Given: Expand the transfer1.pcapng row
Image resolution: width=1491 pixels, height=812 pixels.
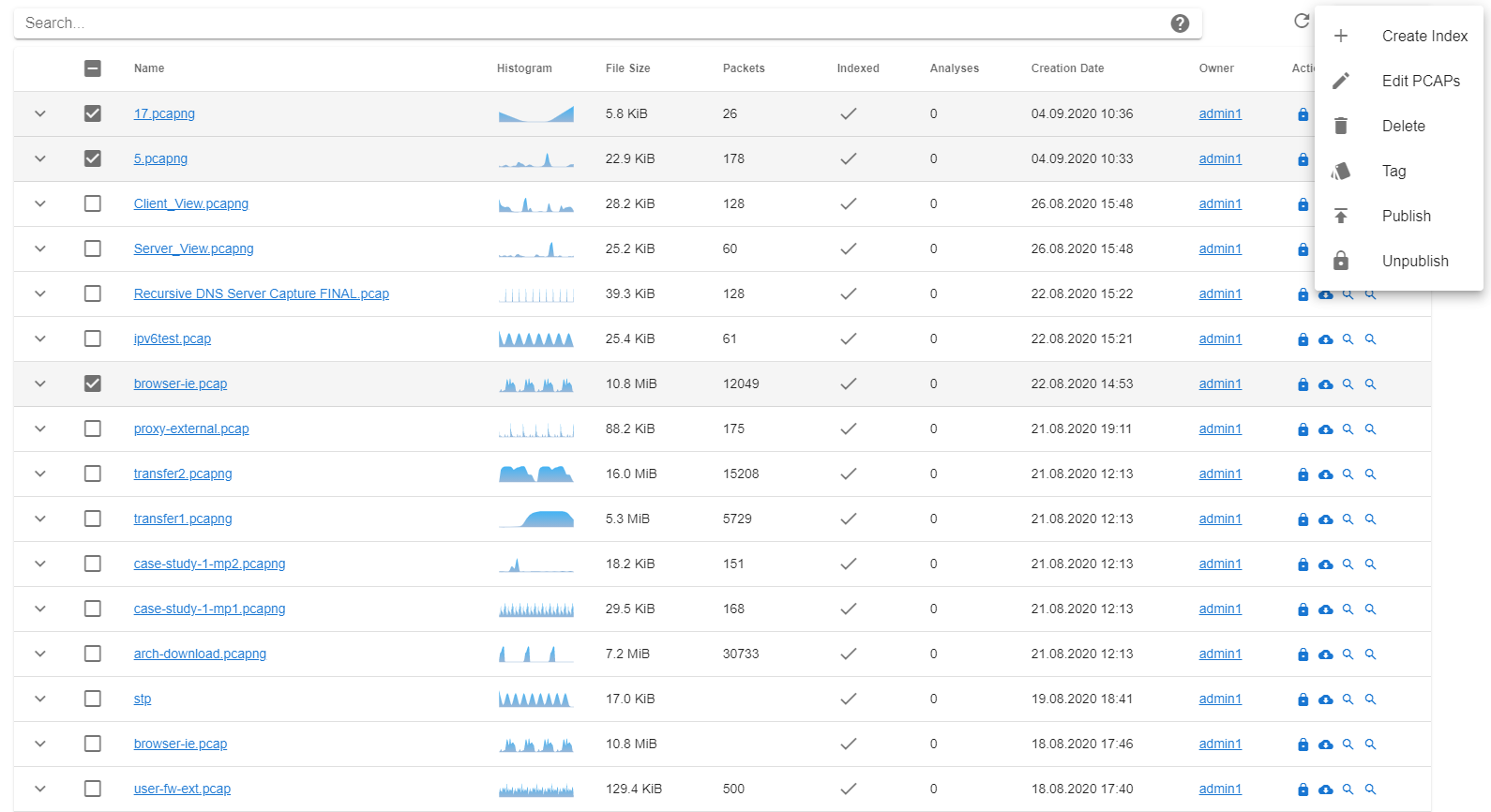Looking at the screenshot, I should (x=40, y=519).
